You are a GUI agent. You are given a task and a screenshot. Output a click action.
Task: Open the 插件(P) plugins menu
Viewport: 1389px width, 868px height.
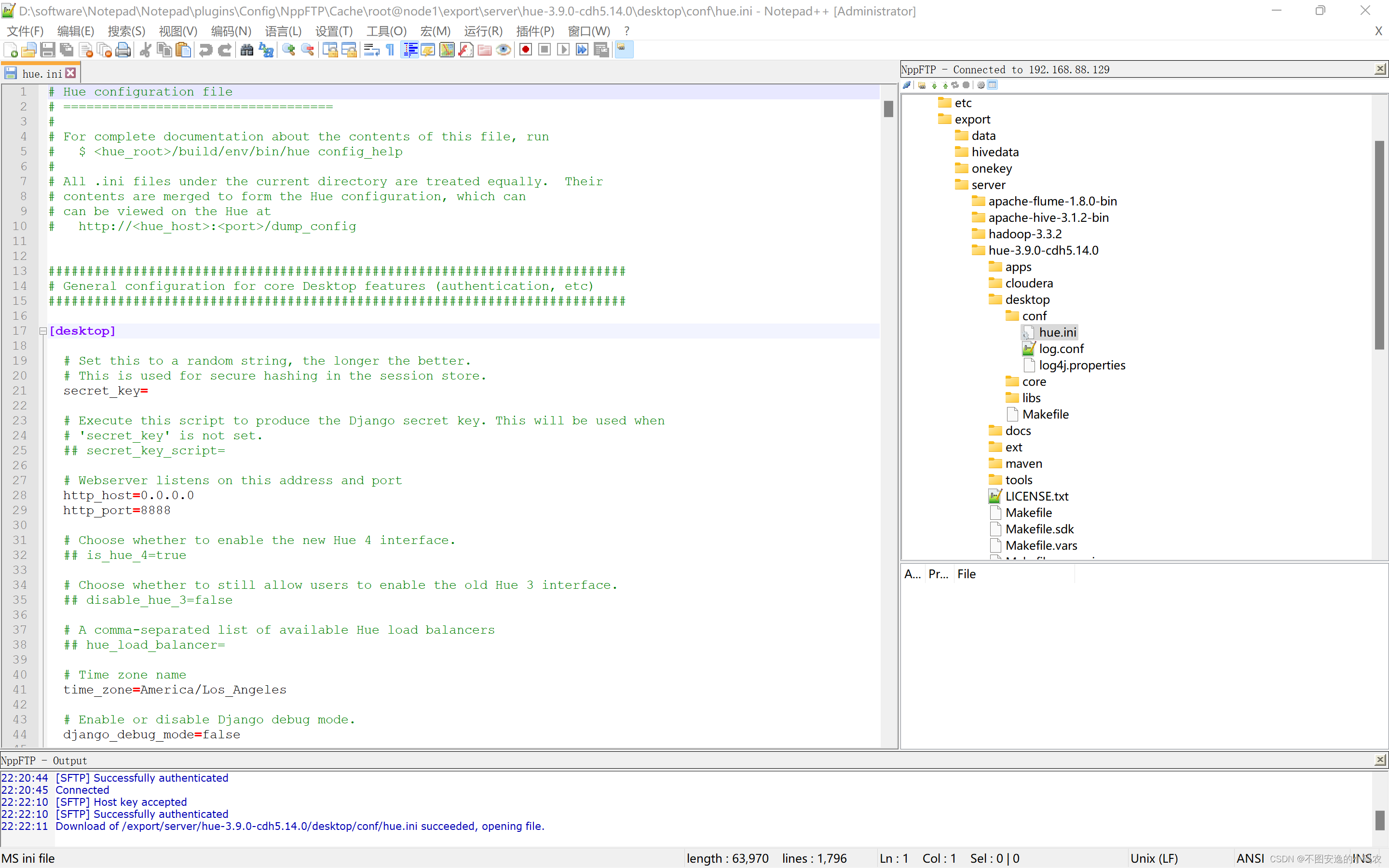pos(534,31)
